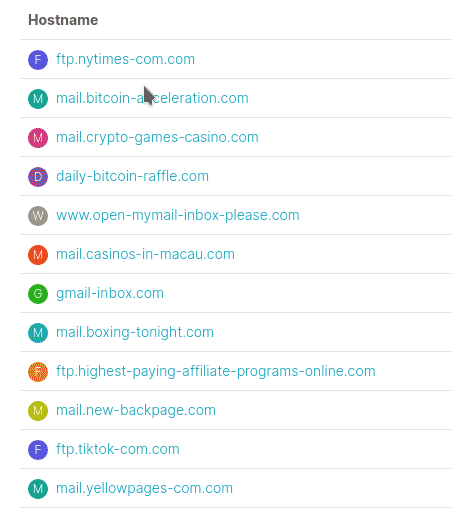
Task: Open the ftp.tiktok-com.com link
Action: pos(118,449)
